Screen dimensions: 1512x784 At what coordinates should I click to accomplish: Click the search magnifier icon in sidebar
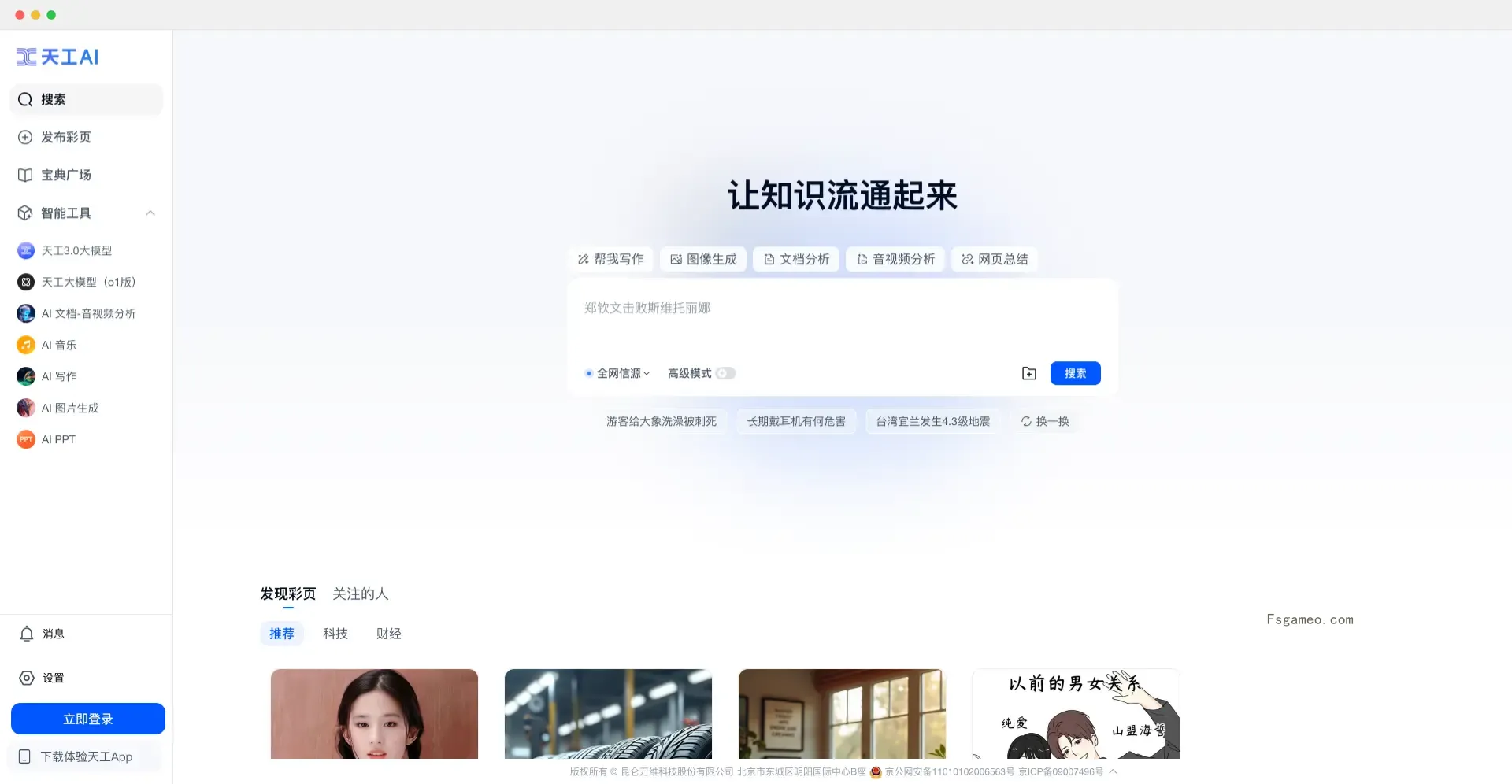click(25, 99)
